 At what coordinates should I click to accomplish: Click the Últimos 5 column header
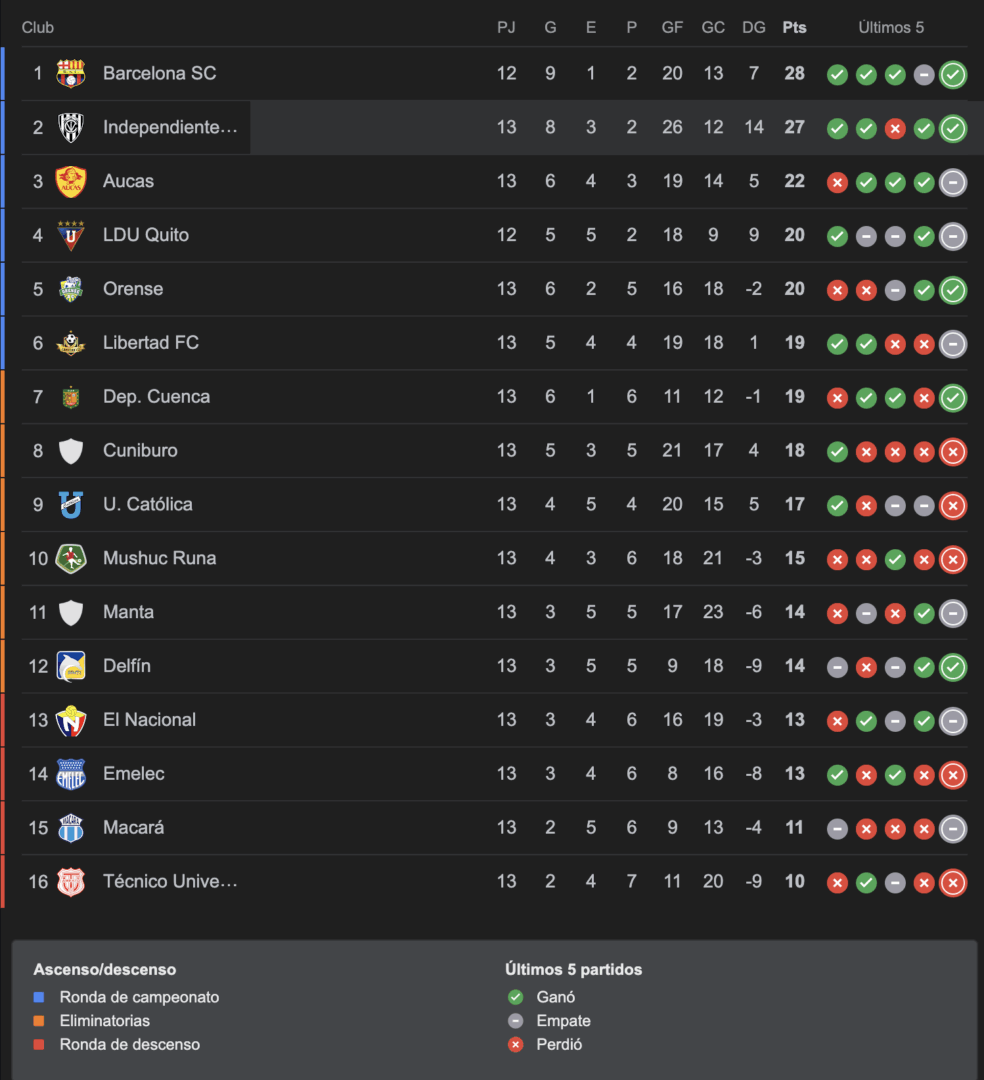891,28
